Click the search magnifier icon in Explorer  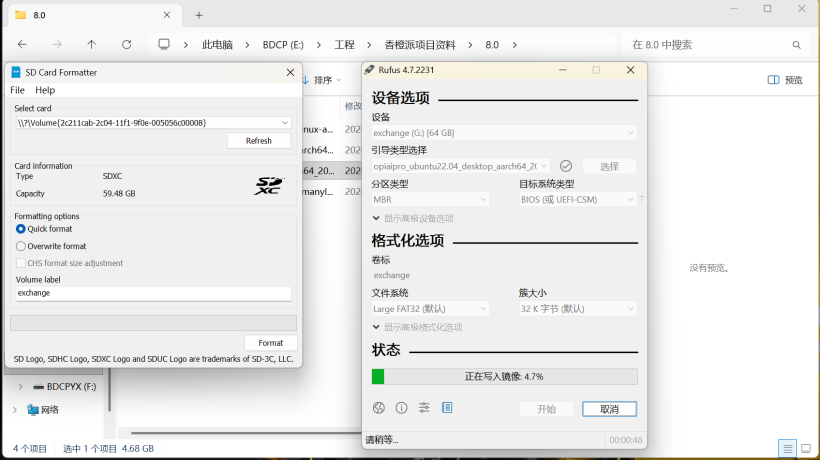coord(796,45)
